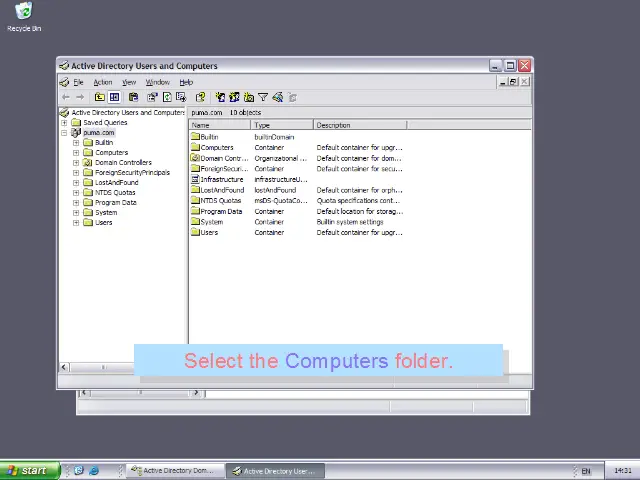Screen dimensions: 640x480
Task: Open filter options with the funnel icon
Action: 263,97
